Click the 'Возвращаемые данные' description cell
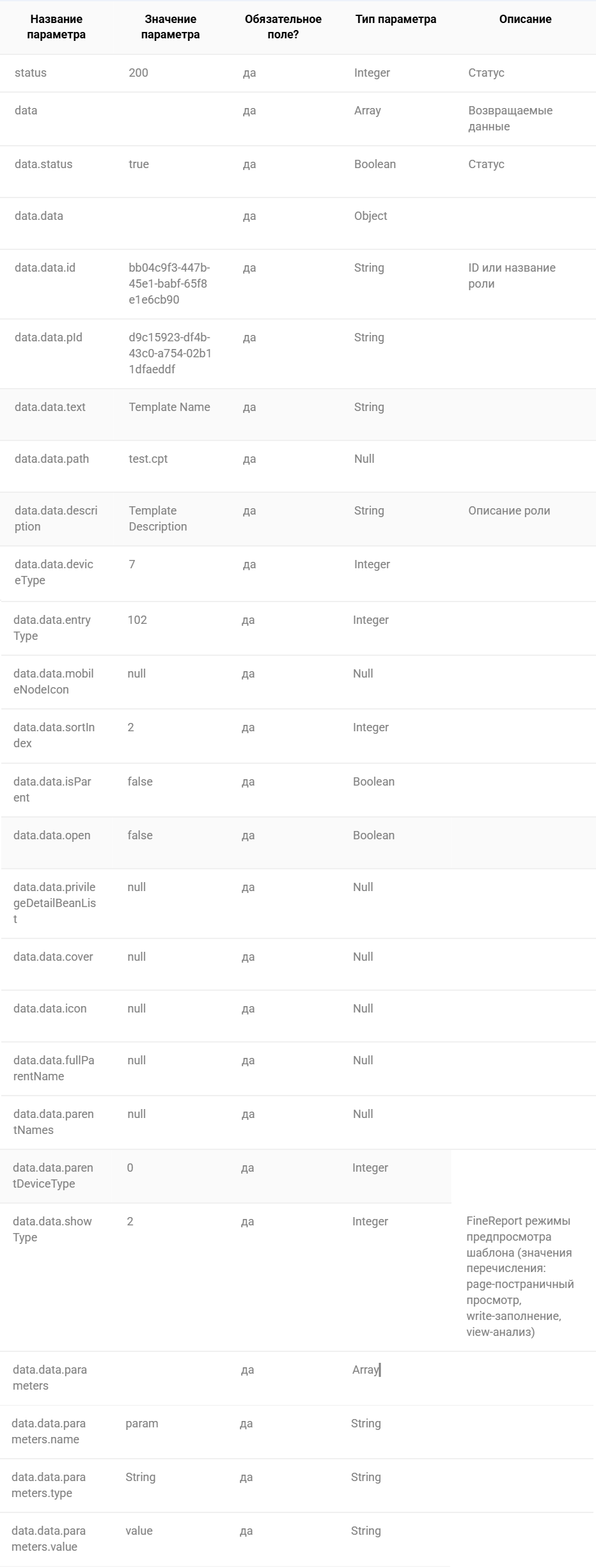596x1568 pixels. pos(510,118)
